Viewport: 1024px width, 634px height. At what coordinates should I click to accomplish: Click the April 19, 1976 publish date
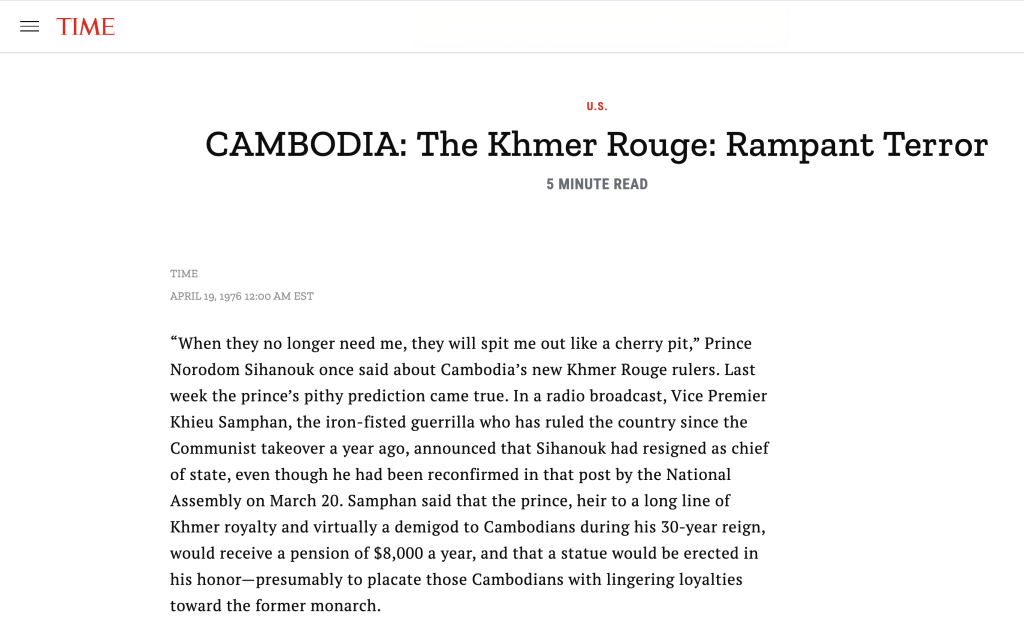(242, 296)
